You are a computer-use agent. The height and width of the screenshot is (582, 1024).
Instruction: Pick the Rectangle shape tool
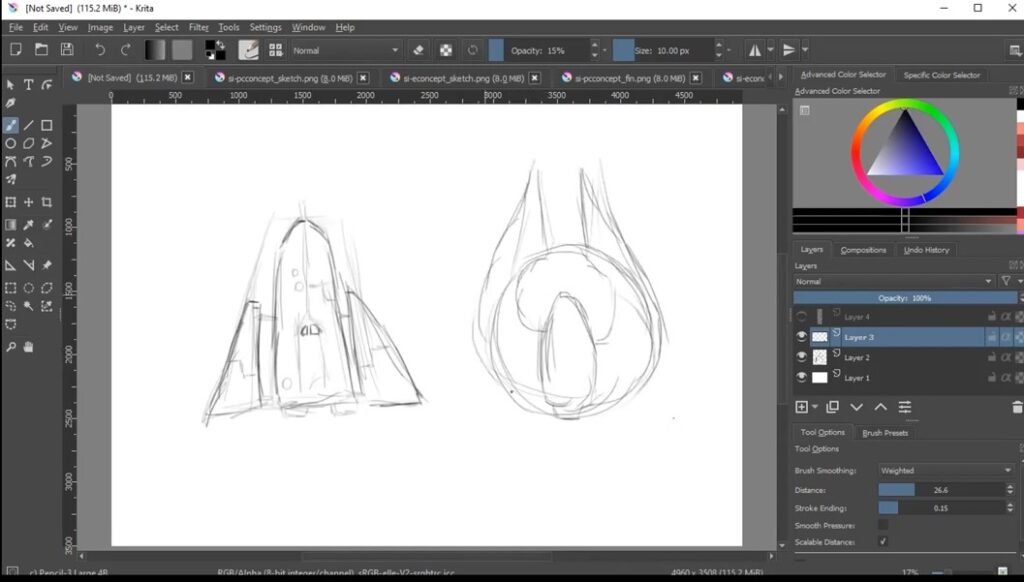[x=47, y=126]
